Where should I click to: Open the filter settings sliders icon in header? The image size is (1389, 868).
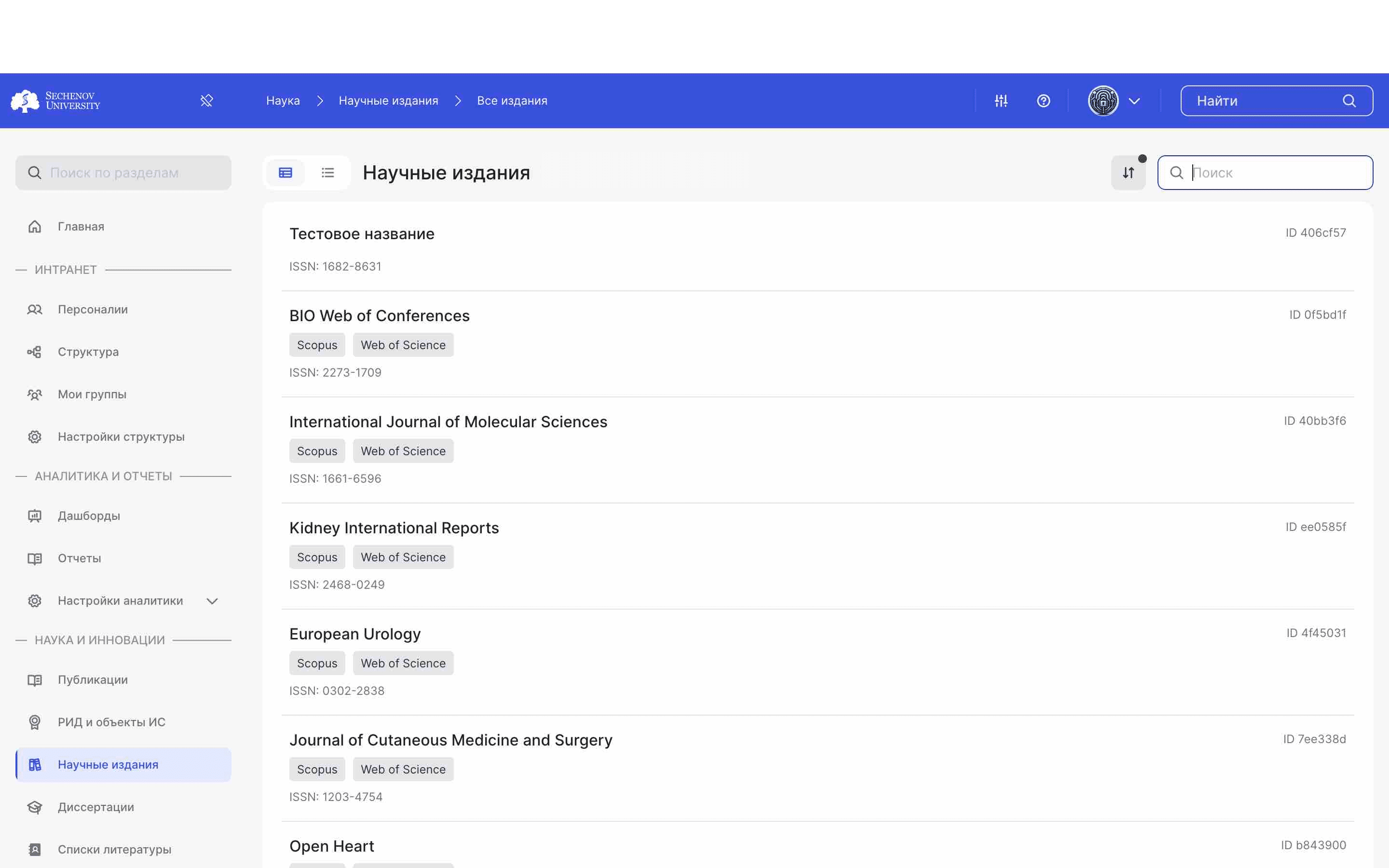pyautogui.click(x=1001, y=101)
